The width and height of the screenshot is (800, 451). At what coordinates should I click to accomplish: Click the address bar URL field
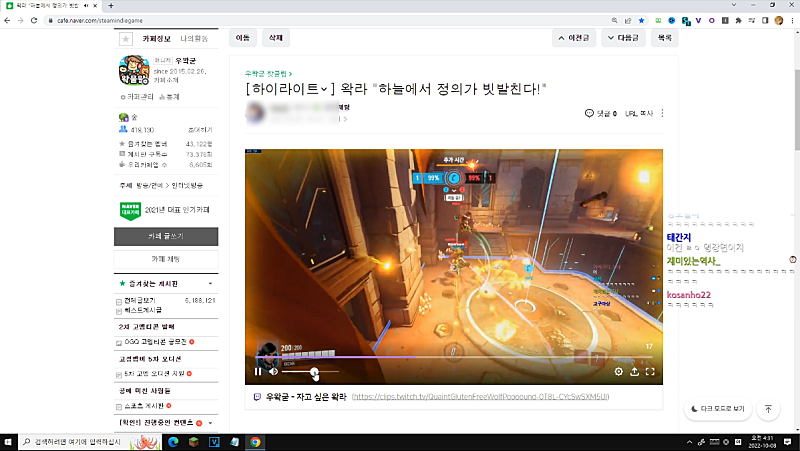327,20
